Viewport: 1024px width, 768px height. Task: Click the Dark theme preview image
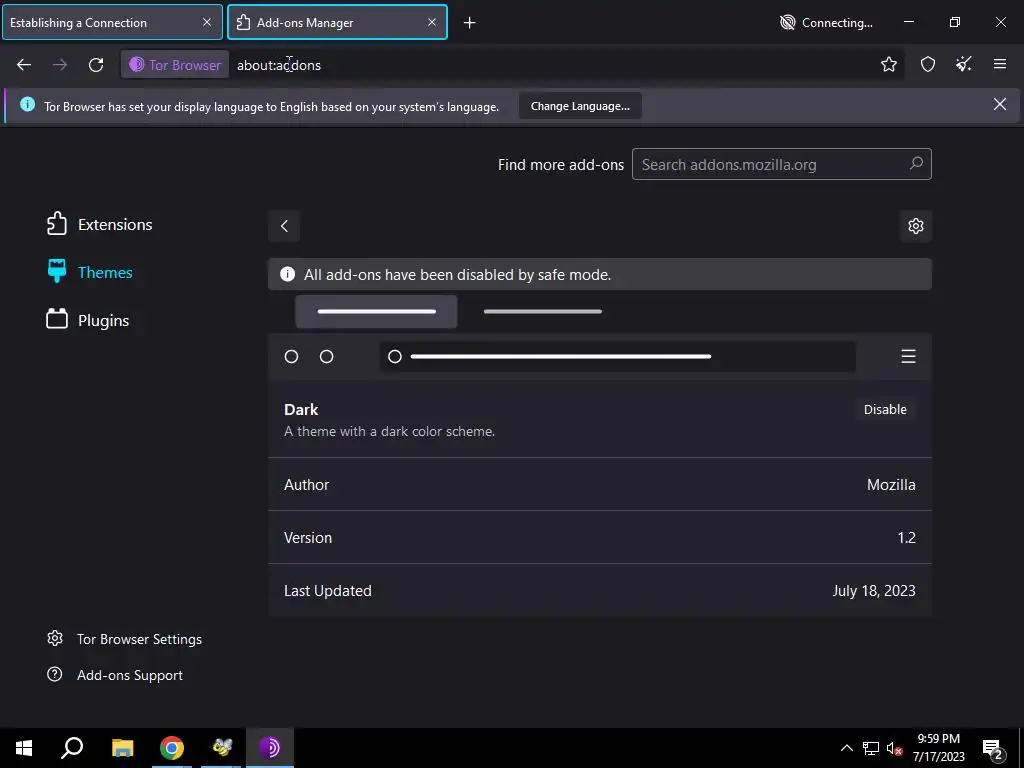(x=600, y=338)
